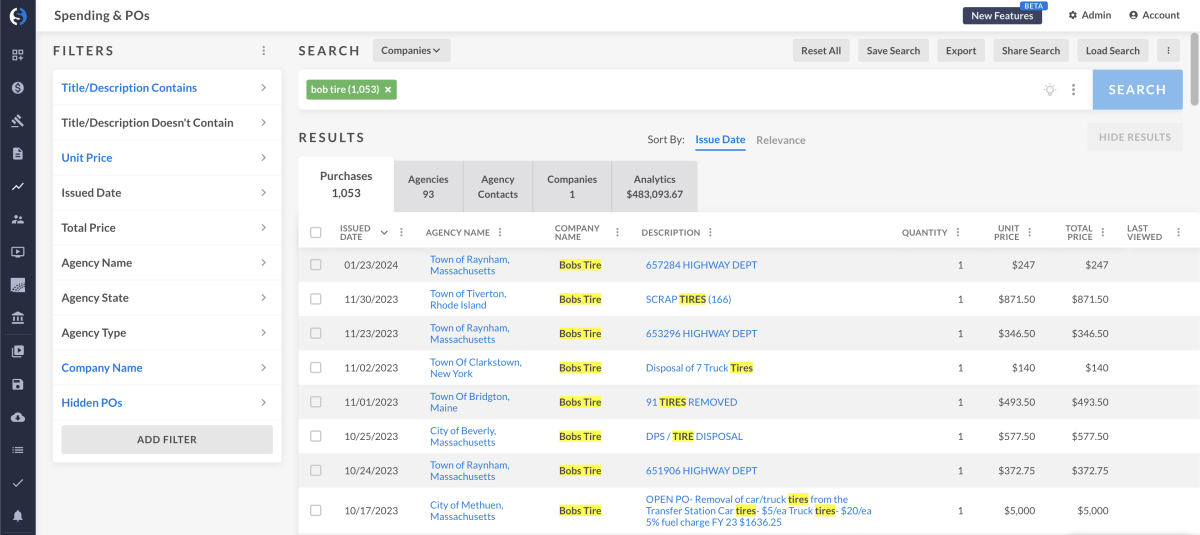Open the notifications bell icon
This screenshot has height=535, width=1200.
click(x=18, y=516)
